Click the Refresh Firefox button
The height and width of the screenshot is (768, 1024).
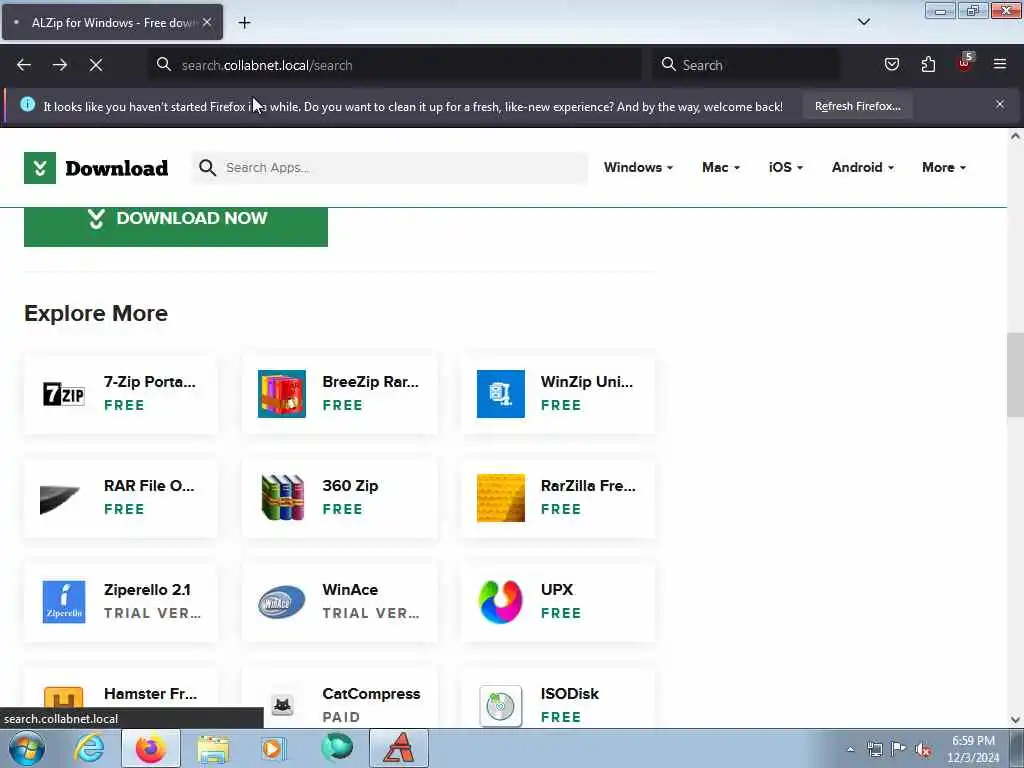857,106
